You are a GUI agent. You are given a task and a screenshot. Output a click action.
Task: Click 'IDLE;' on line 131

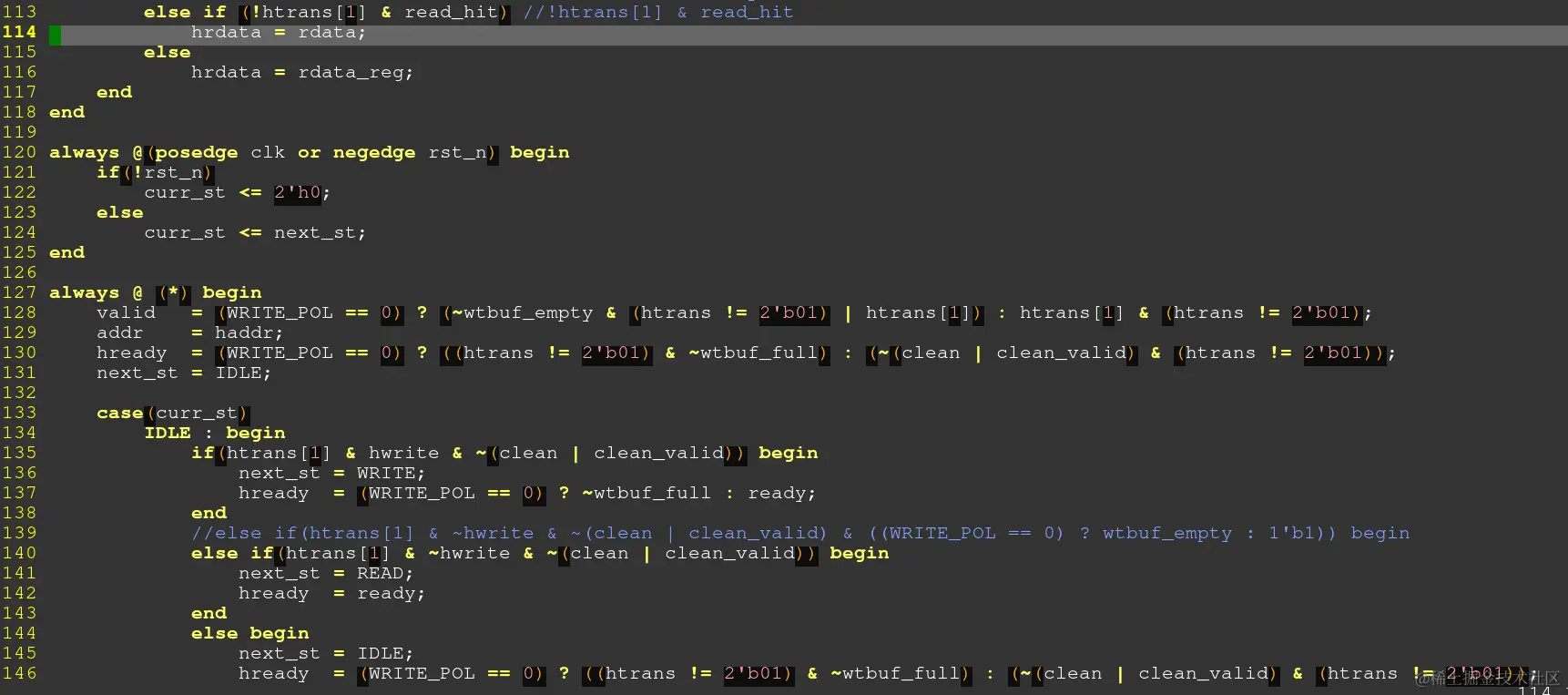[243, 373]
